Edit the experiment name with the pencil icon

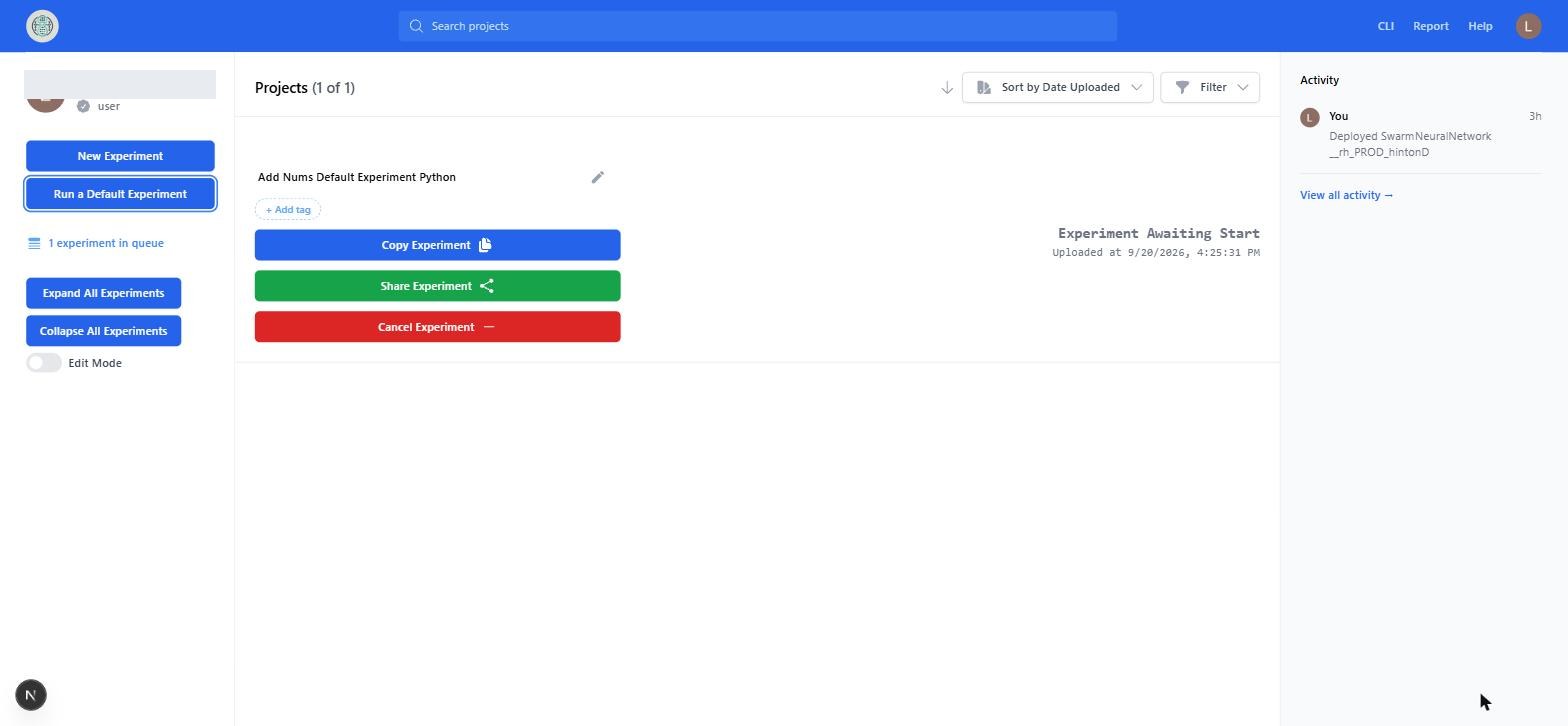coord(598,177)
